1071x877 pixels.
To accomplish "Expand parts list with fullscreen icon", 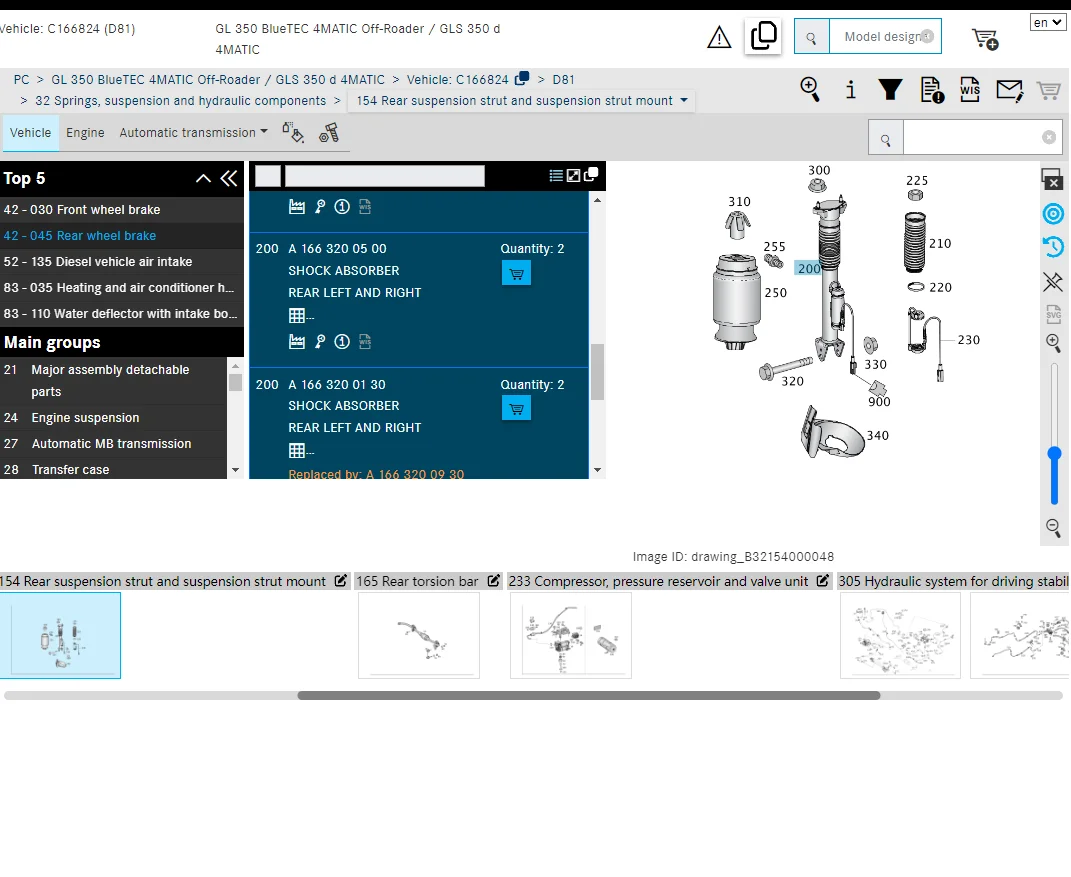I will (574, 176).
